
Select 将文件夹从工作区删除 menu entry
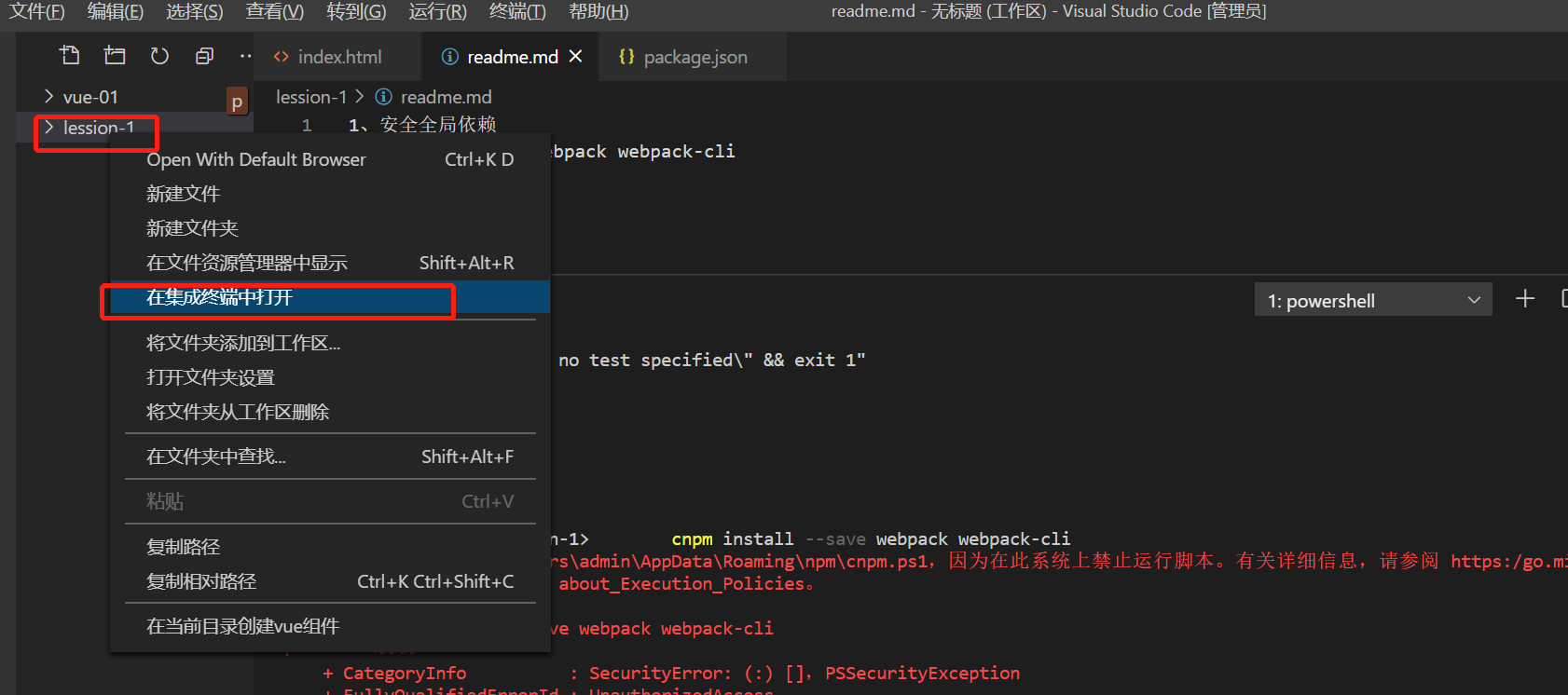tap(330, 412)
